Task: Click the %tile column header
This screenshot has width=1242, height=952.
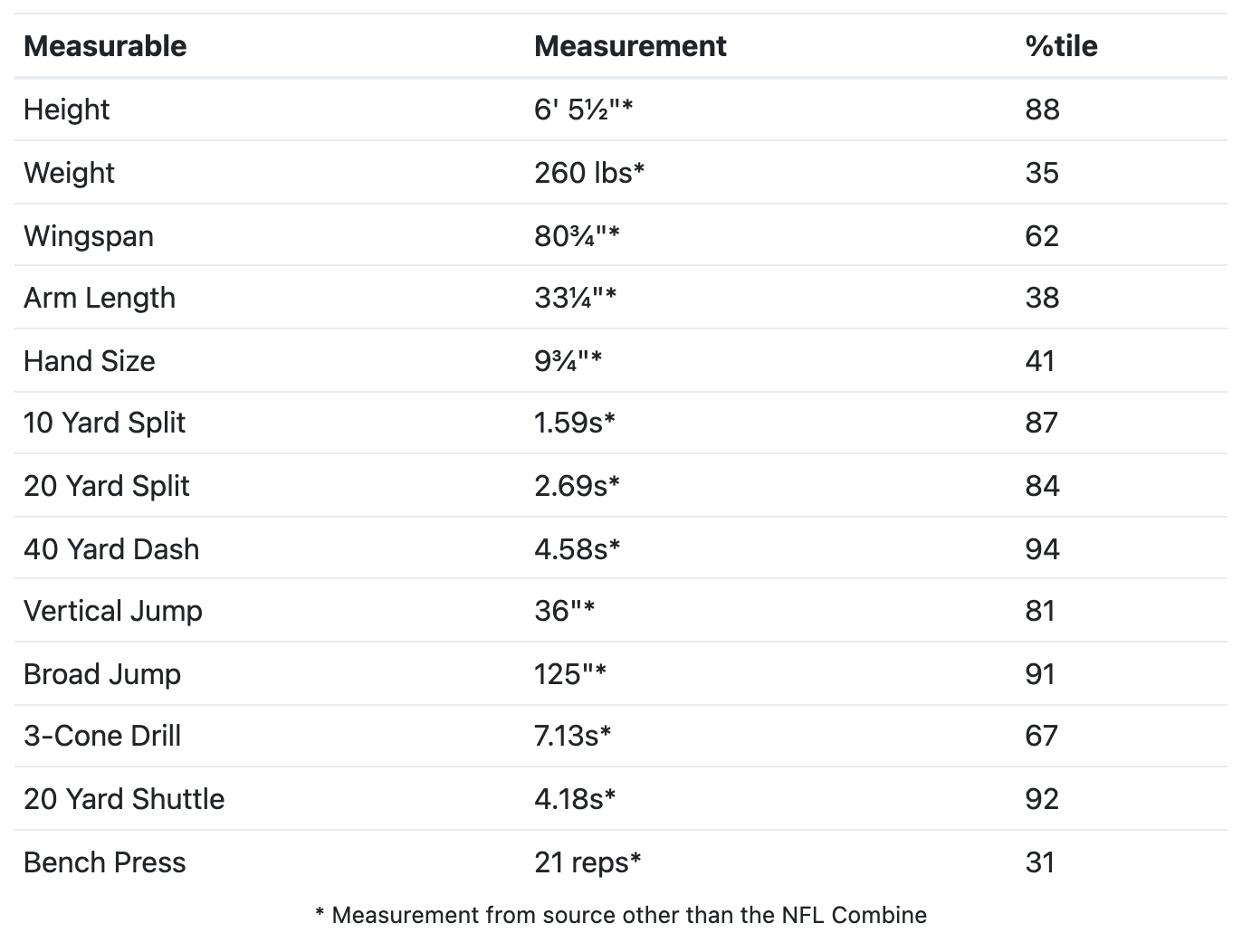Action: [x=1061, y=46]
